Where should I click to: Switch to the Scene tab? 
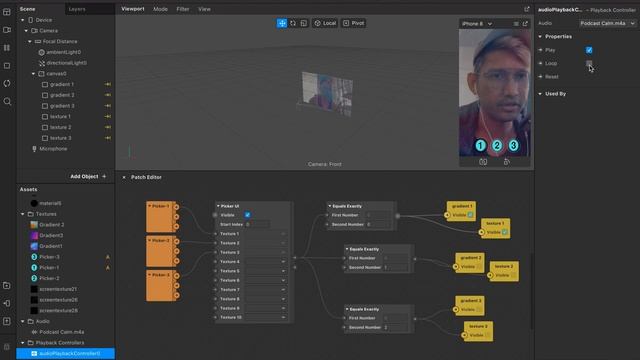tap(27, 9)
